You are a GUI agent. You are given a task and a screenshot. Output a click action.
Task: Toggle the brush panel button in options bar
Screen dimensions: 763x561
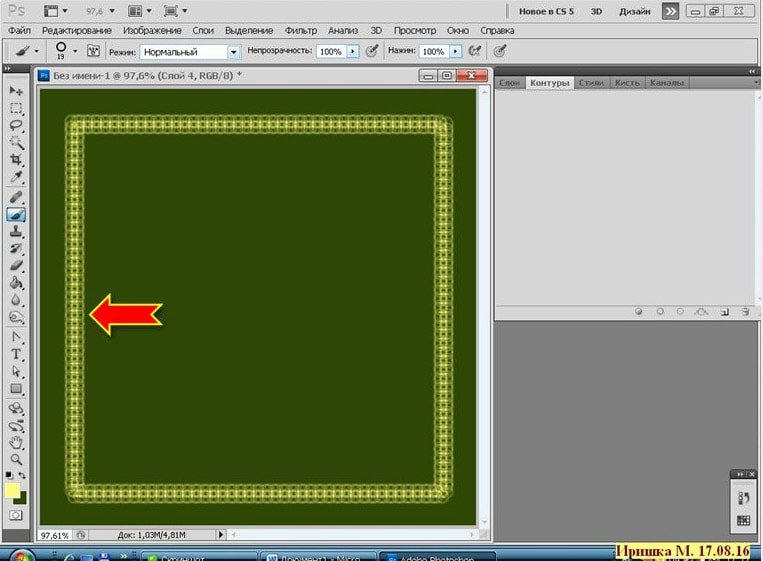tap(94, 50)
